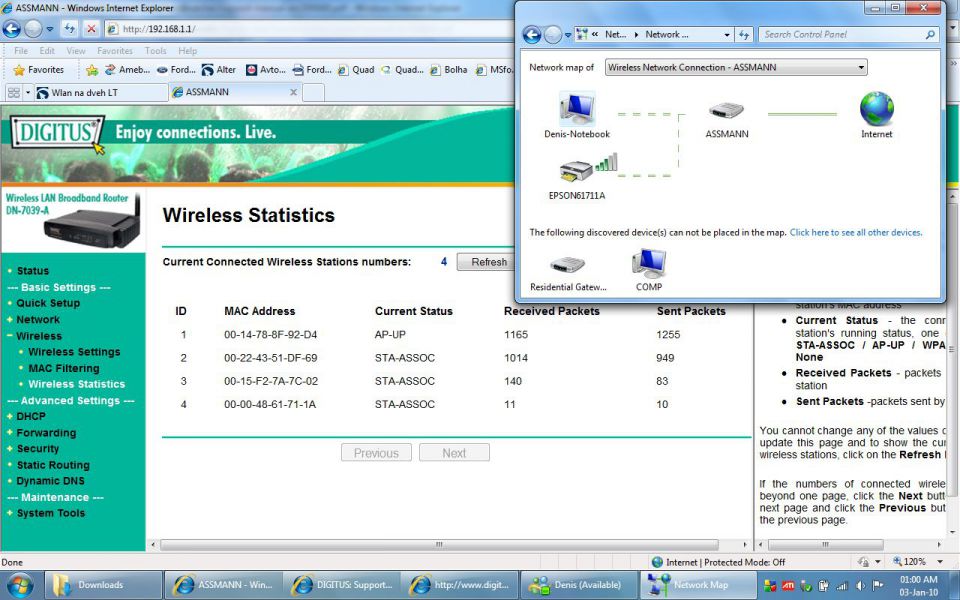Click 'Click here to see all other devices'
Screen dimensions: 960x600
pos(856,233)
